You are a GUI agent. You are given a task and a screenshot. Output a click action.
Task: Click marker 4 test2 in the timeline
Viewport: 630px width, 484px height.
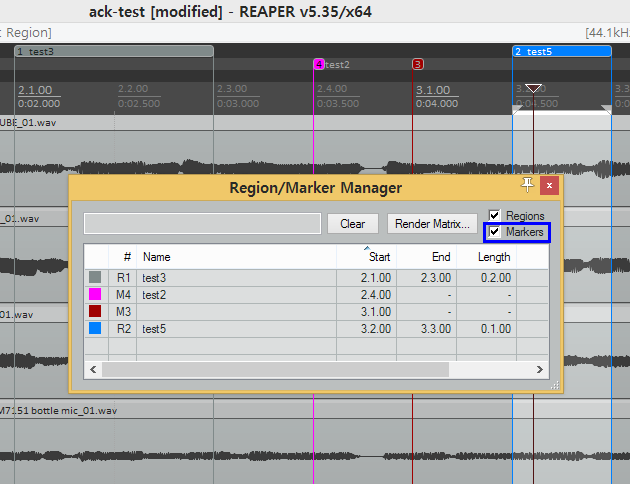(319, 64)
